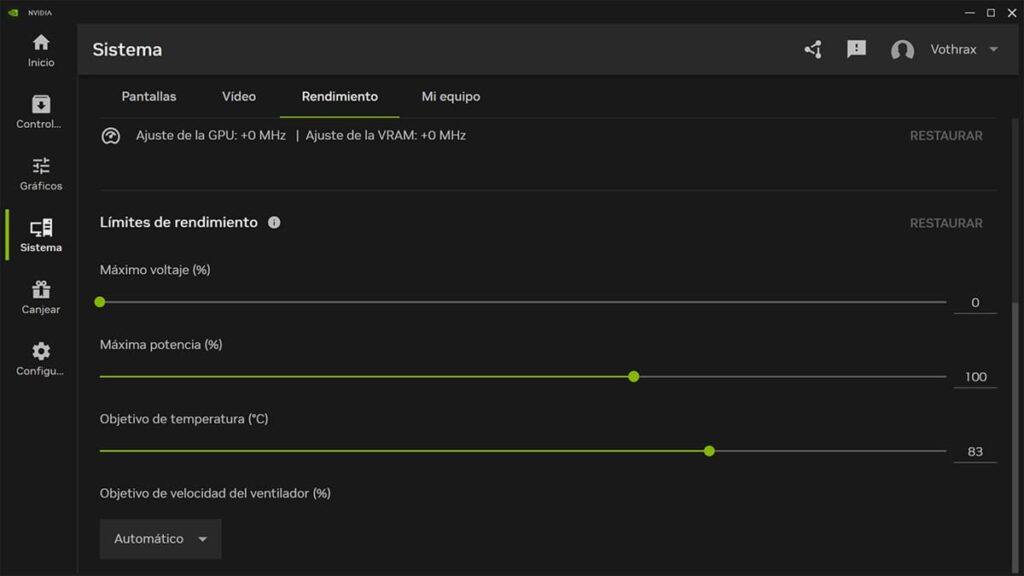
Task: Switch to the Pantallas tab
Action: coord(149,97)
